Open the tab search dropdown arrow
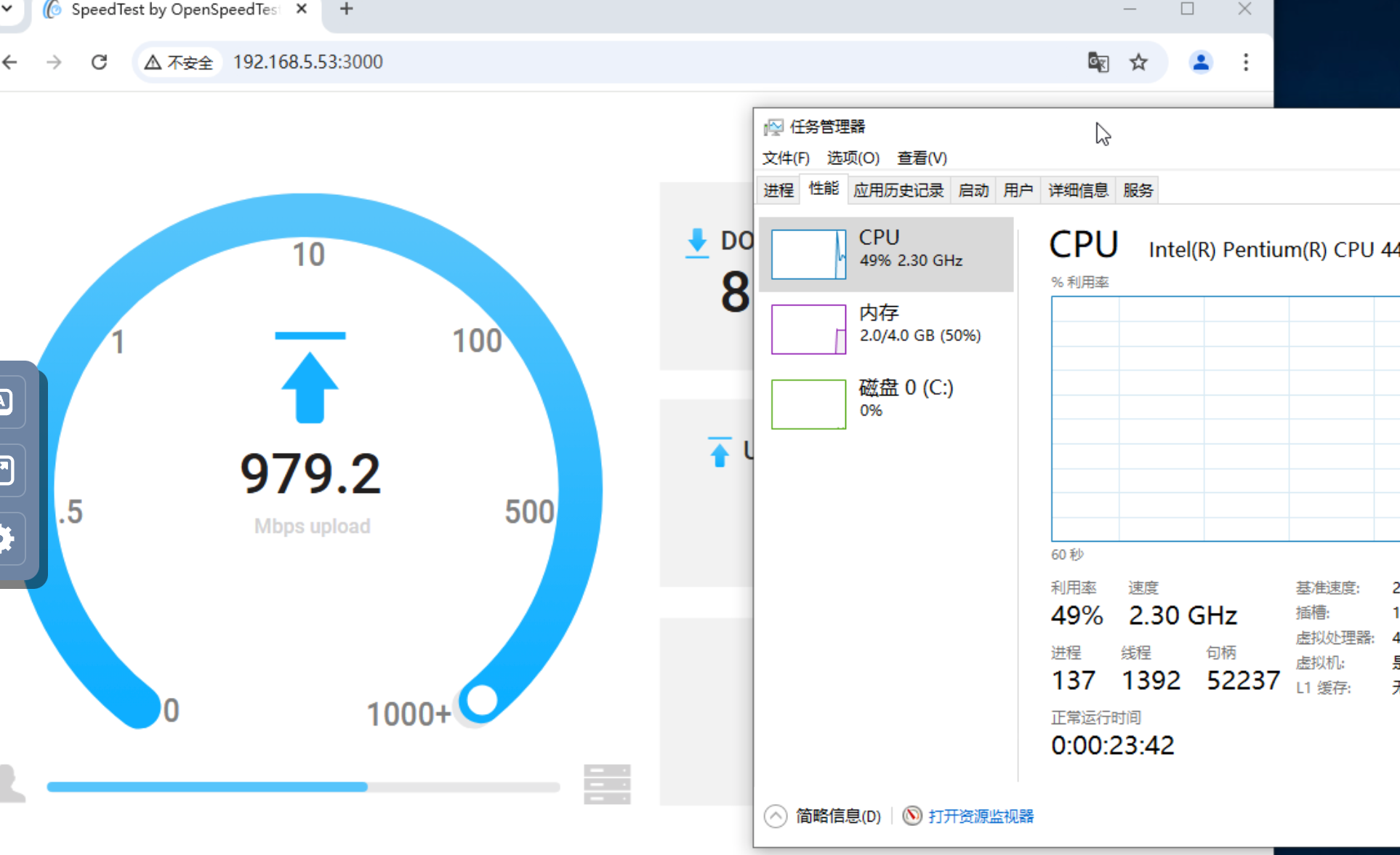 click(7, 9)
